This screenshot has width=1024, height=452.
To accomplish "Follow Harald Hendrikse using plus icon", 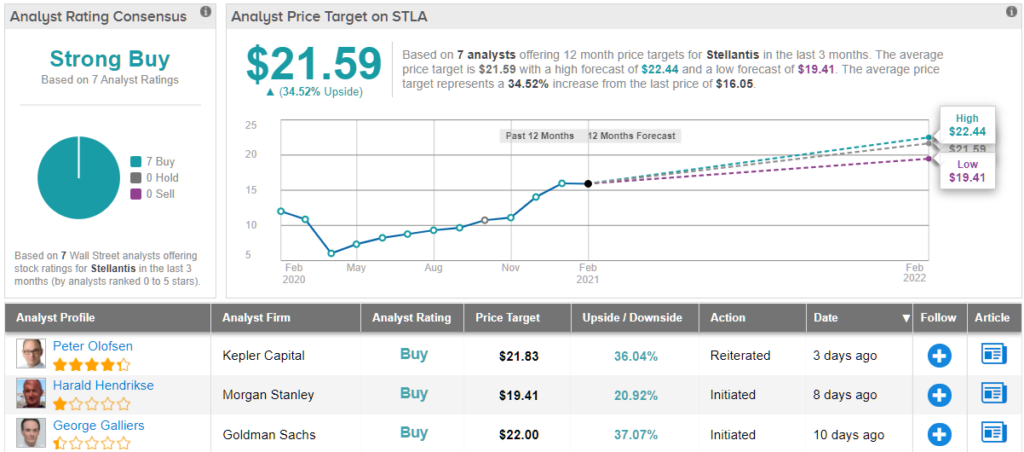I will pos(939,394).
